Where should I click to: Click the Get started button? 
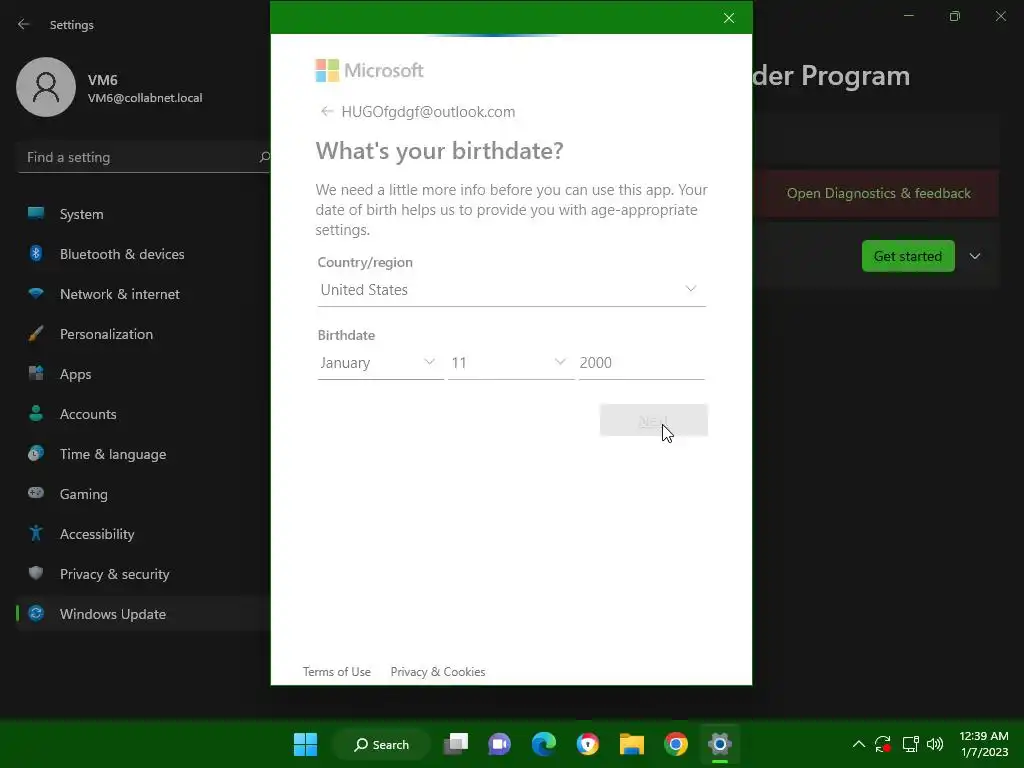[908, 256]
